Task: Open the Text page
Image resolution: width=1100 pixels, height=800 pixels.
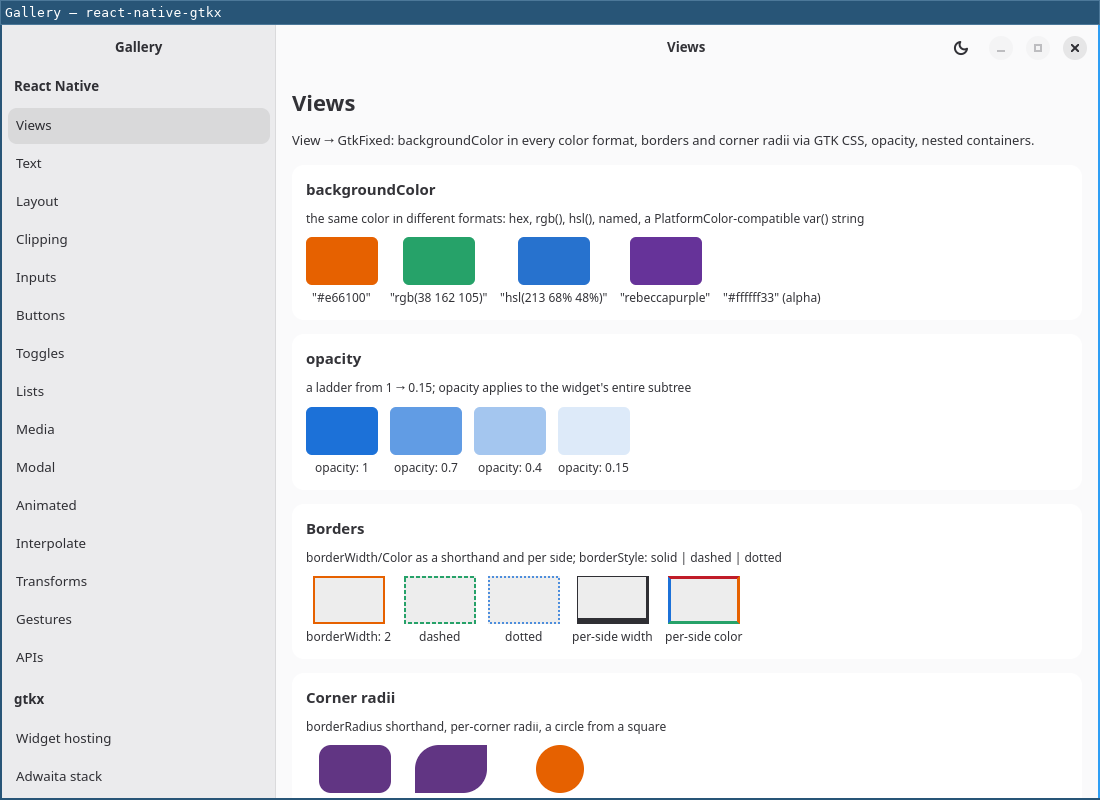Action: click(x=139, y=164)
